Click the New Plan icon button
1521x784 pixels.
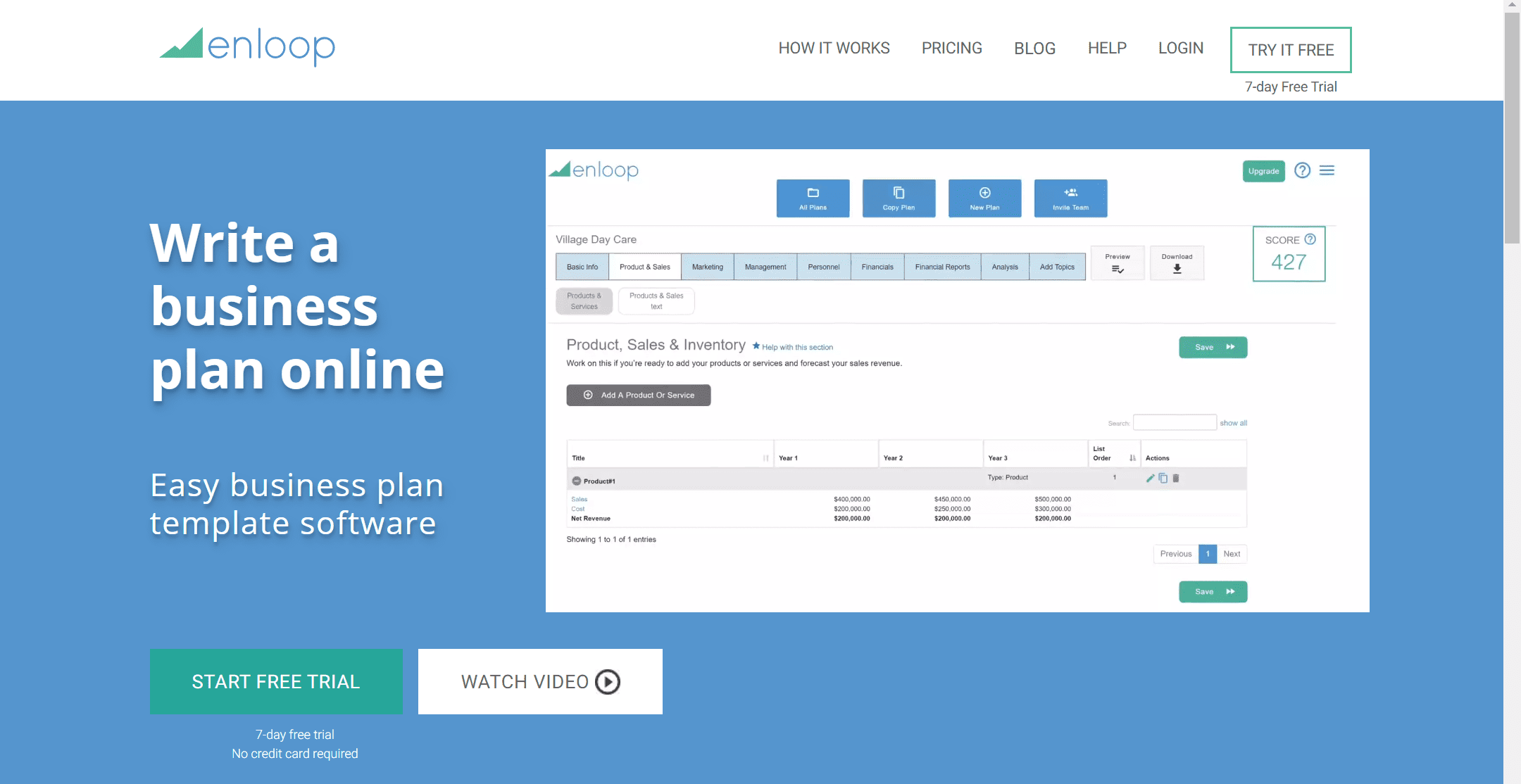pyautogui.click(x=985, y=198)
